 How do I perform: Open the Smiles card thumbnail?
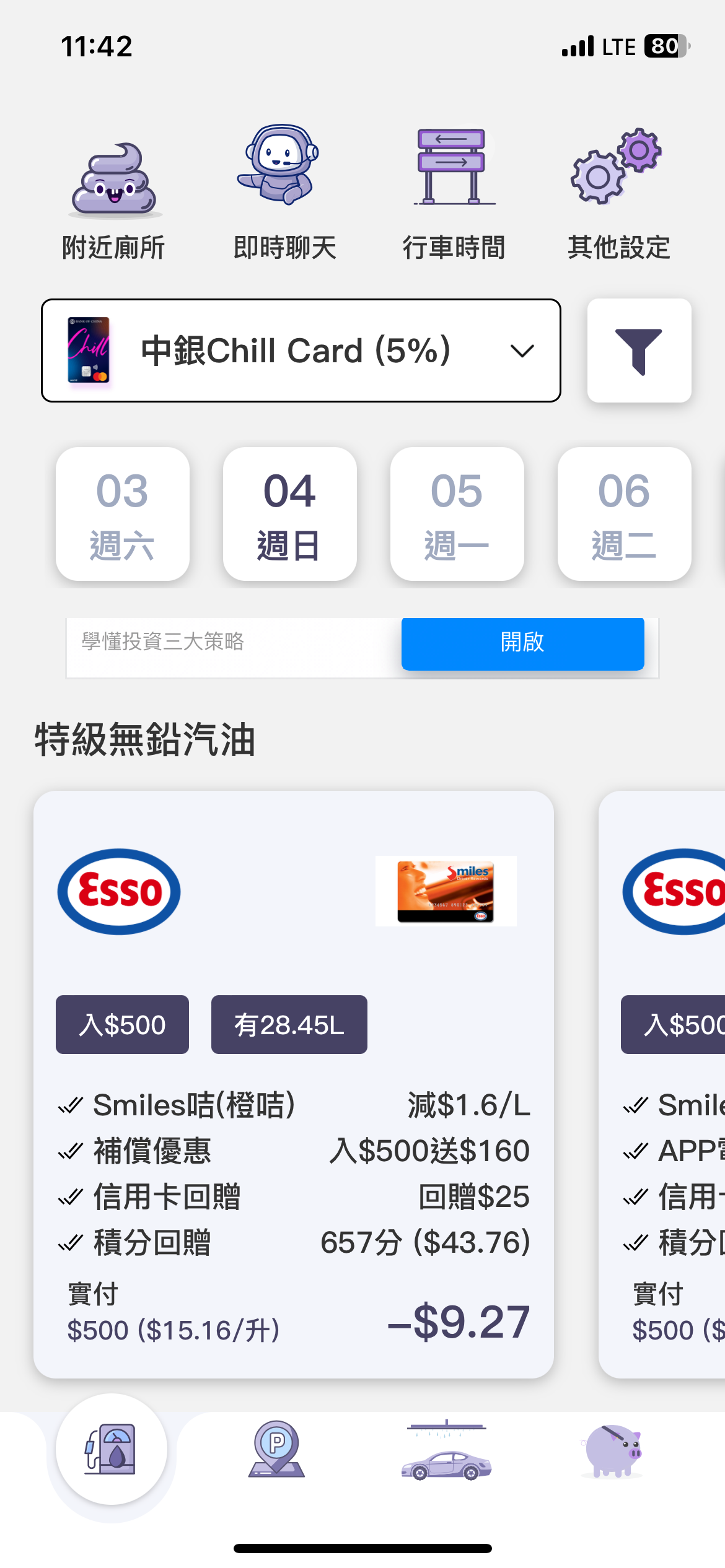(x=446, y=891)
